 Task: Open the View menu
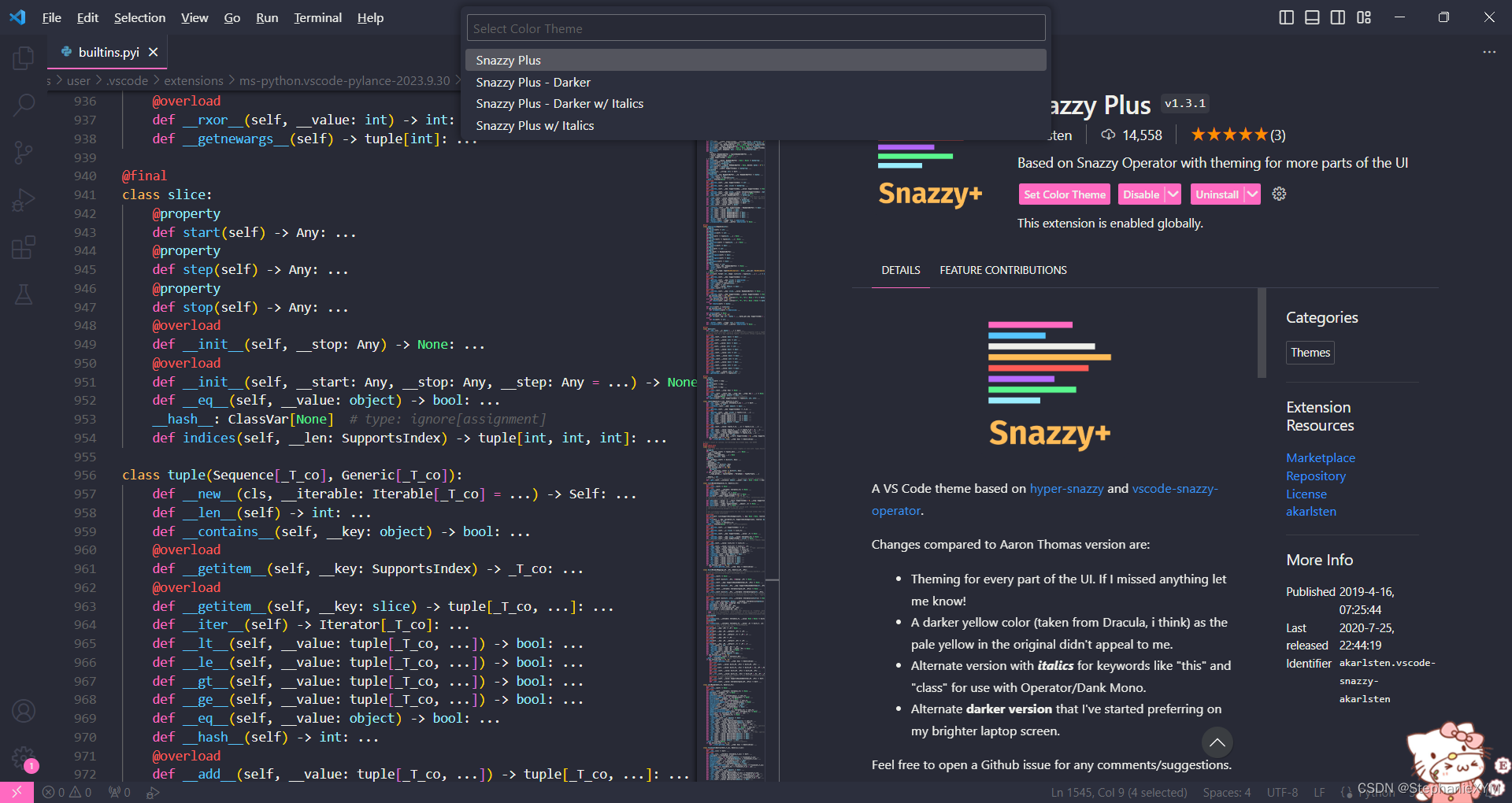pyautogui.click(x=195, y=17)
